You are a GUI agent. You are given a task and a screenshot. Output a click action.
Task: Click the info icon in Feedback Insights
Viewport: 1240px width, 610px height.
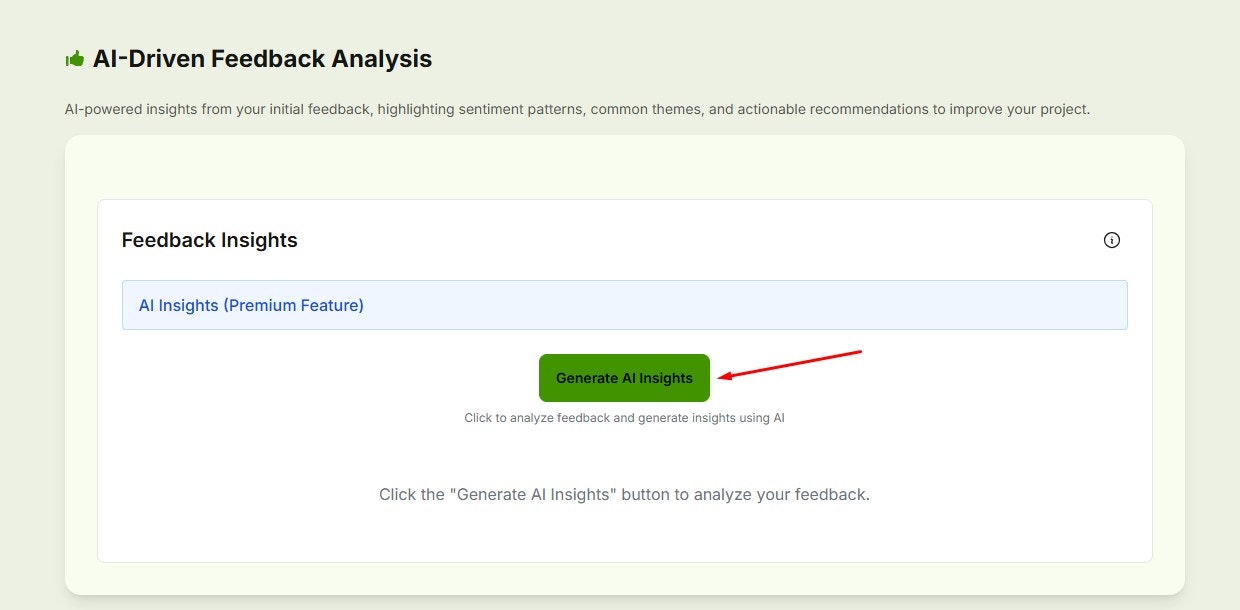pyautogui.click(x=1111, y=240)
